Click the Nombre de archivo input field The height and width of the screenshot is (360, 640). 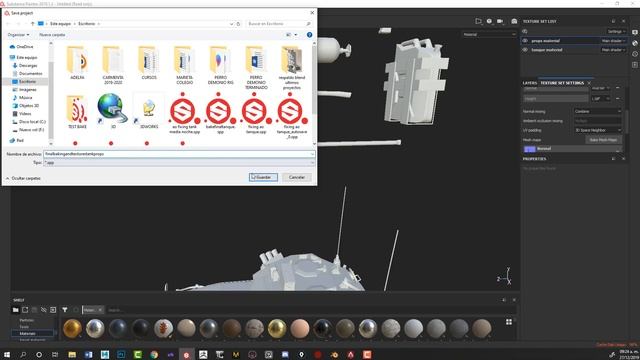point(179,154)
